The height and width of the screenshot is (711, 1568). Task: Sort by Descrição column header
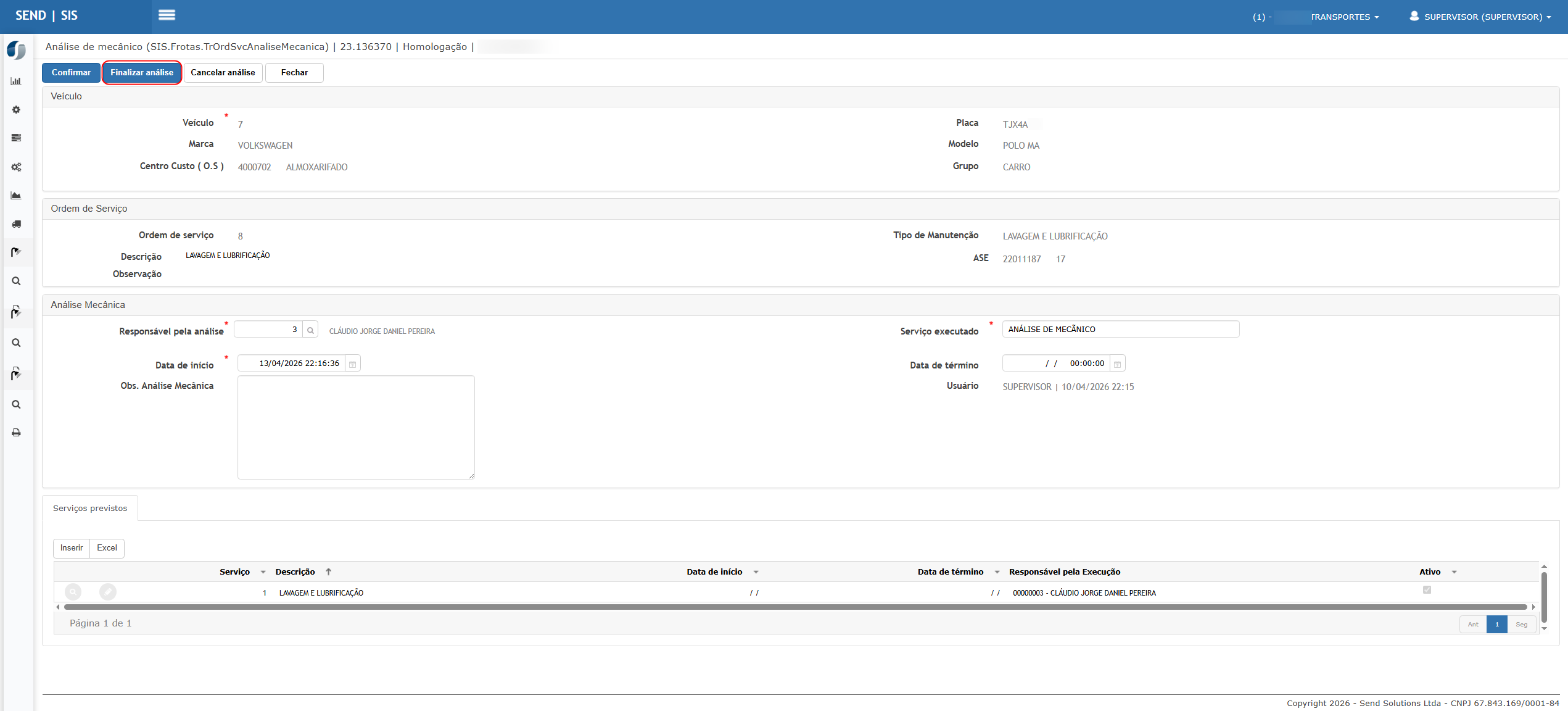click(x=295, y=572)
